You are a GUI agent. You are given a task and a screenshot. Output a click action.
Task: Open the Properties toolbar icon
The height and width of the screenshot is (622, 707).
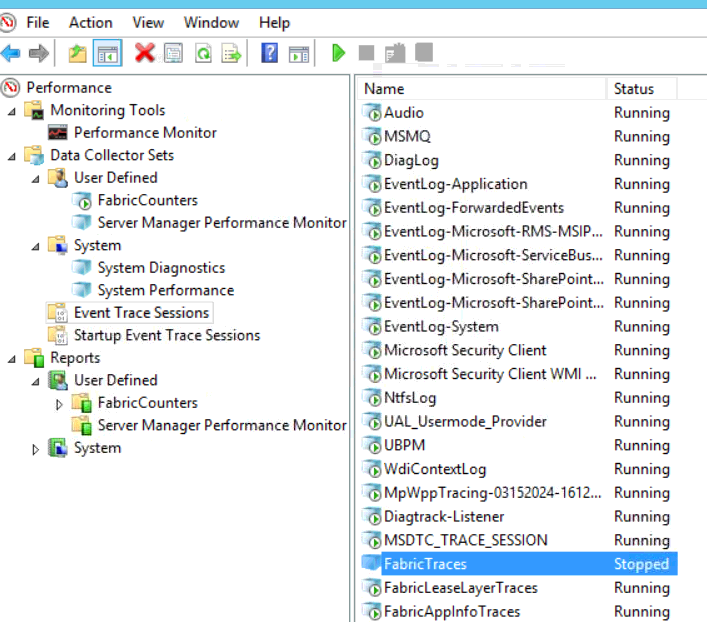pos(174,53)
